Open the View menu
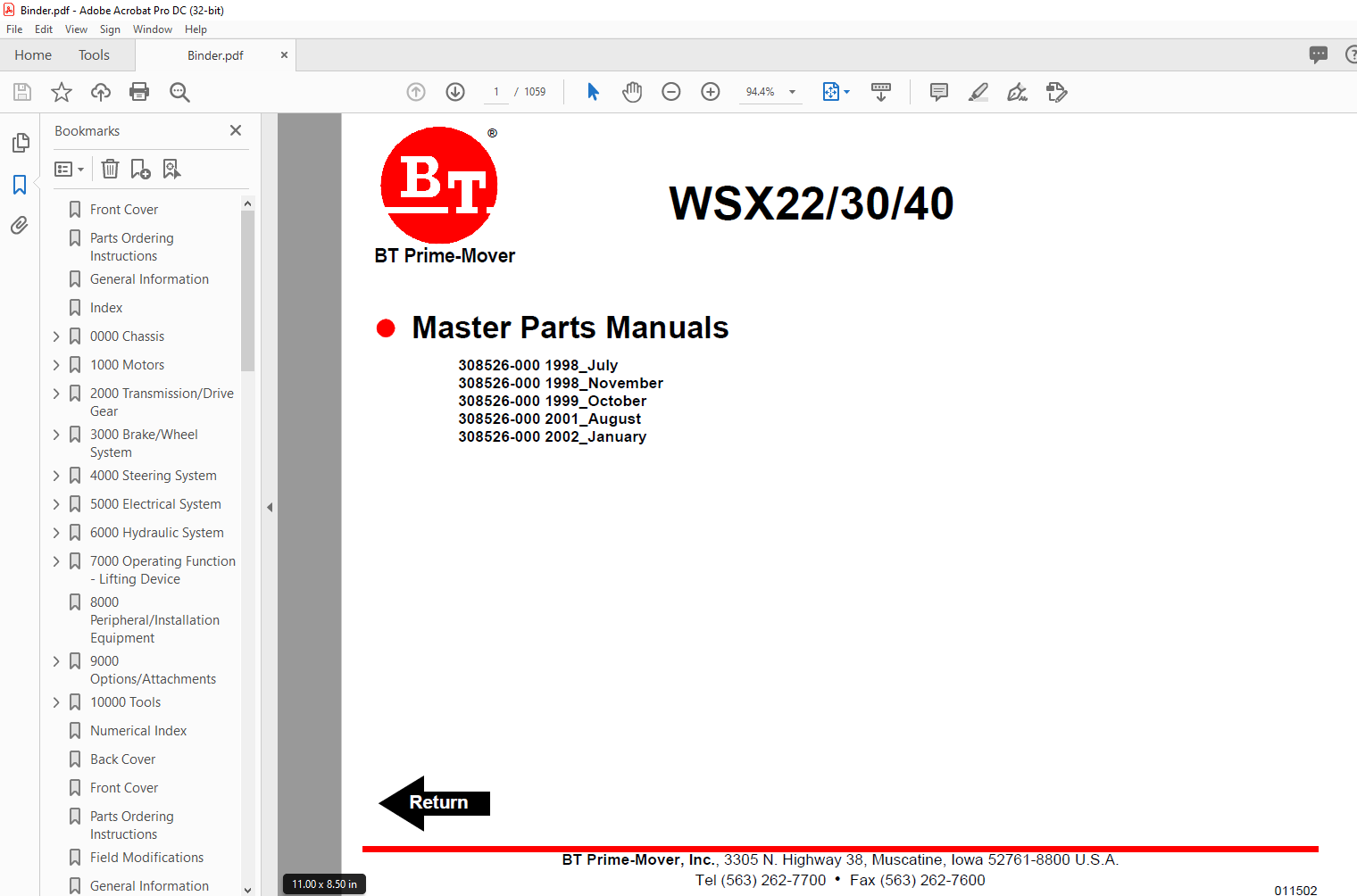This screenshot has height=896, width=1357. 76,29
